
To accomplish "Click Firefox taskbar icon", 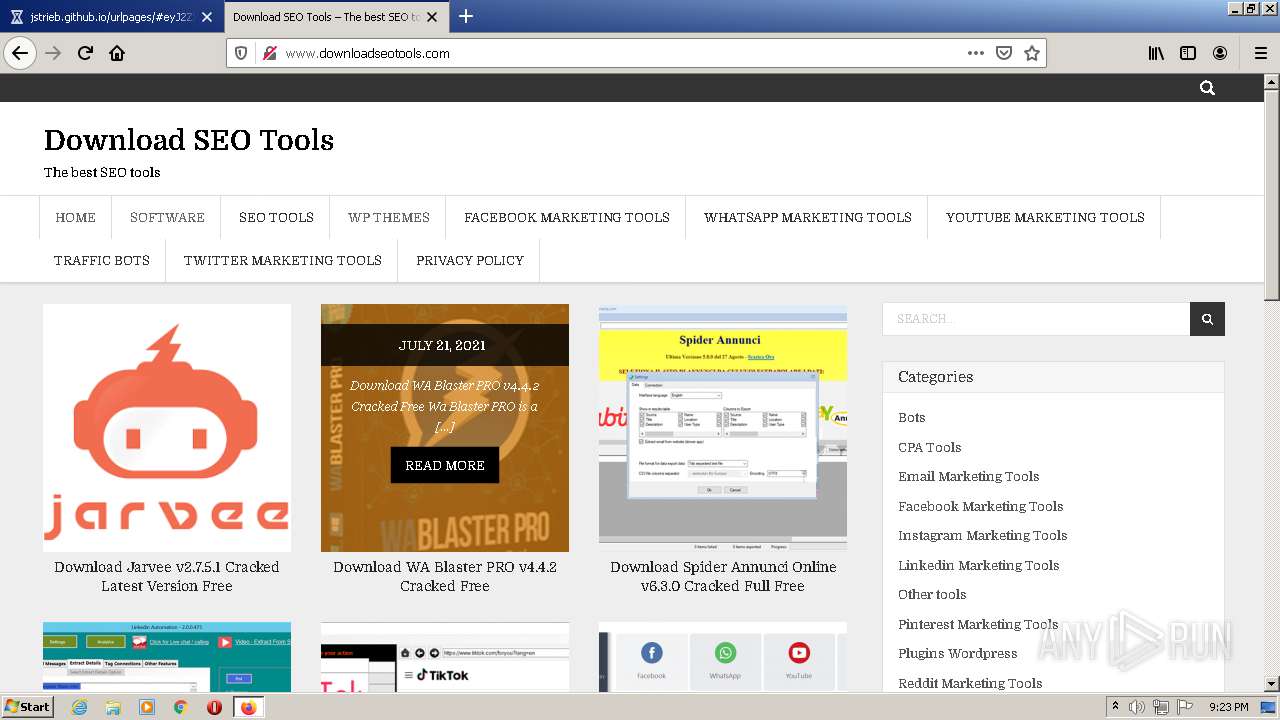I will coord(248,707).
